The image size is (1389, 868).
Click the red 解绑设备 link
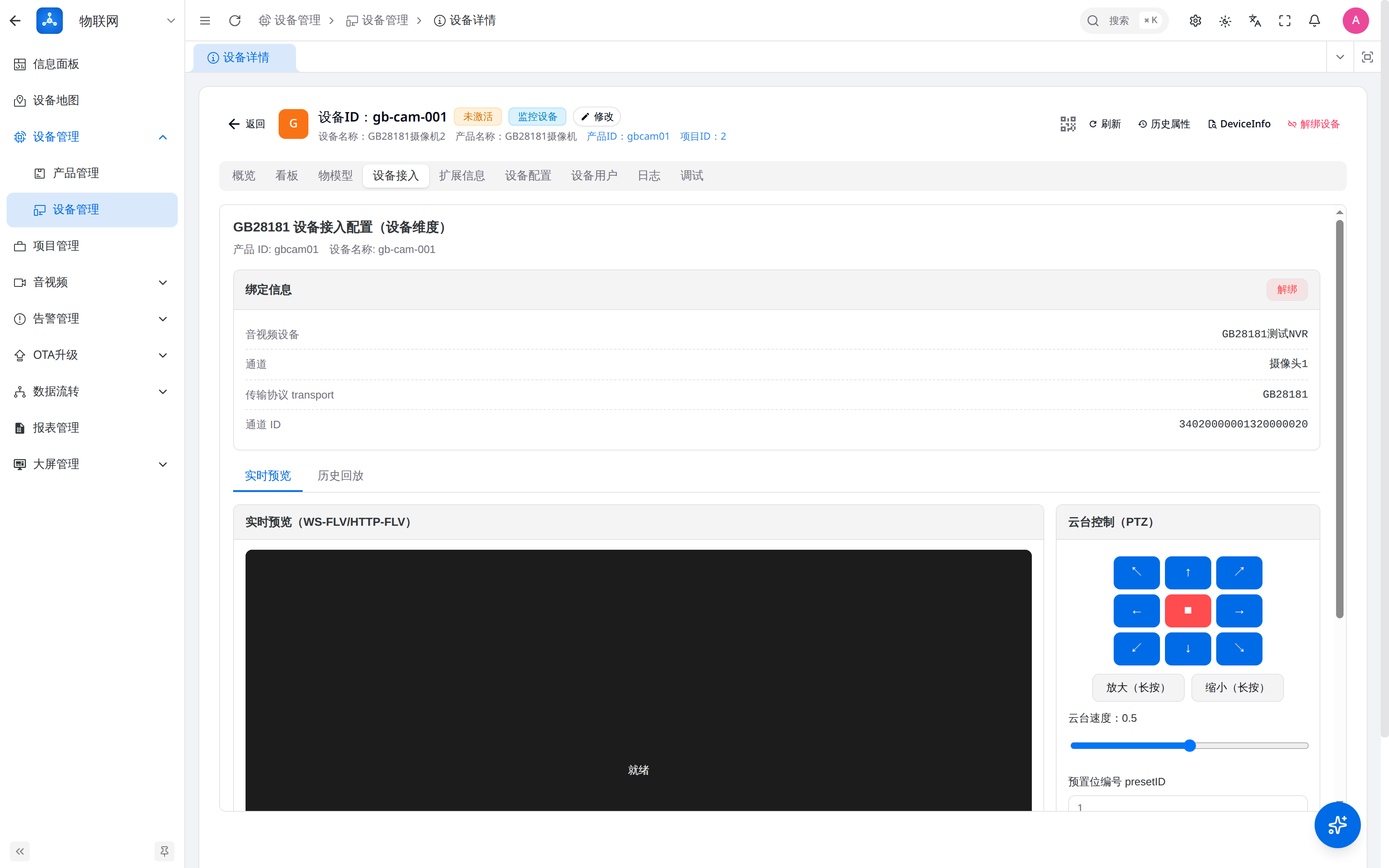[1313, 124]
